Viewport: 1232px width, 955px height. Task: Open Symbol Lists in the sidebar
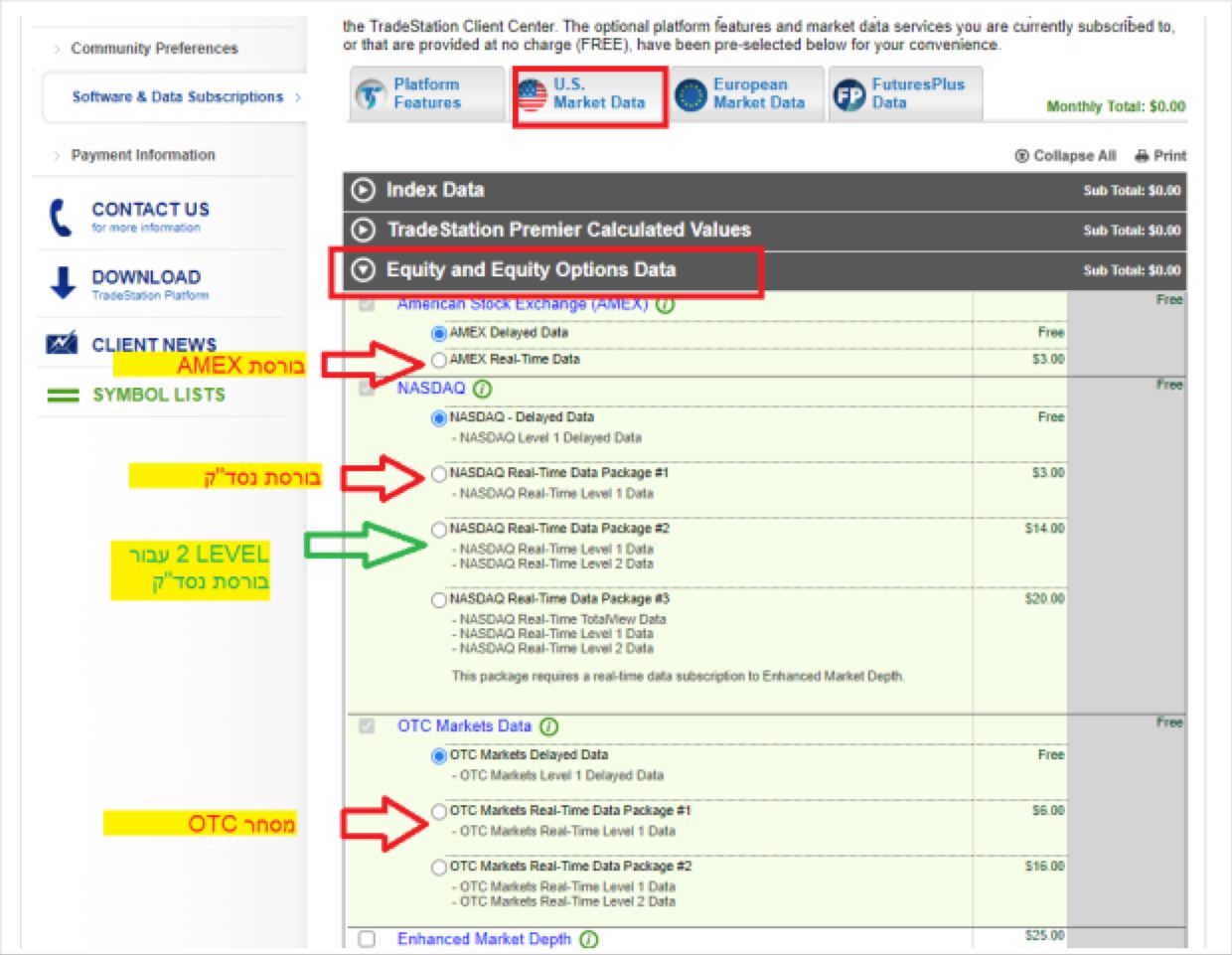(158, 395)
